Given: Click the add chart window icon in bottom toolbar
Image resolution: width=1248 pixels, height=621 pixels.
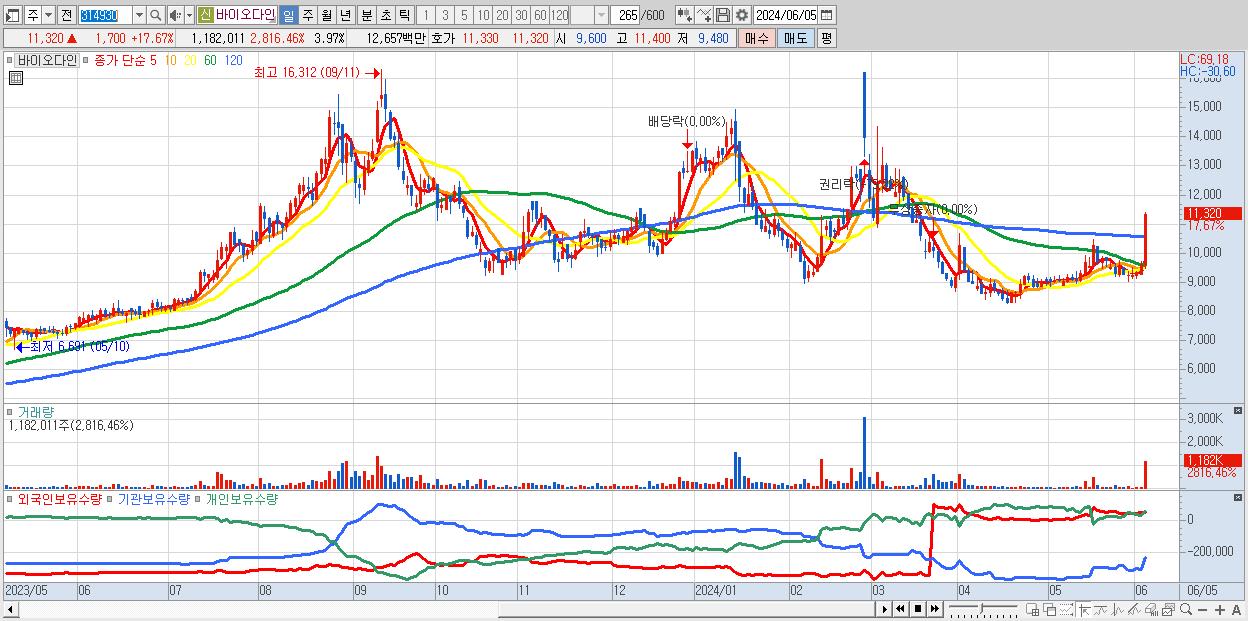Looking at the screenshot, I should [1033, 610].
